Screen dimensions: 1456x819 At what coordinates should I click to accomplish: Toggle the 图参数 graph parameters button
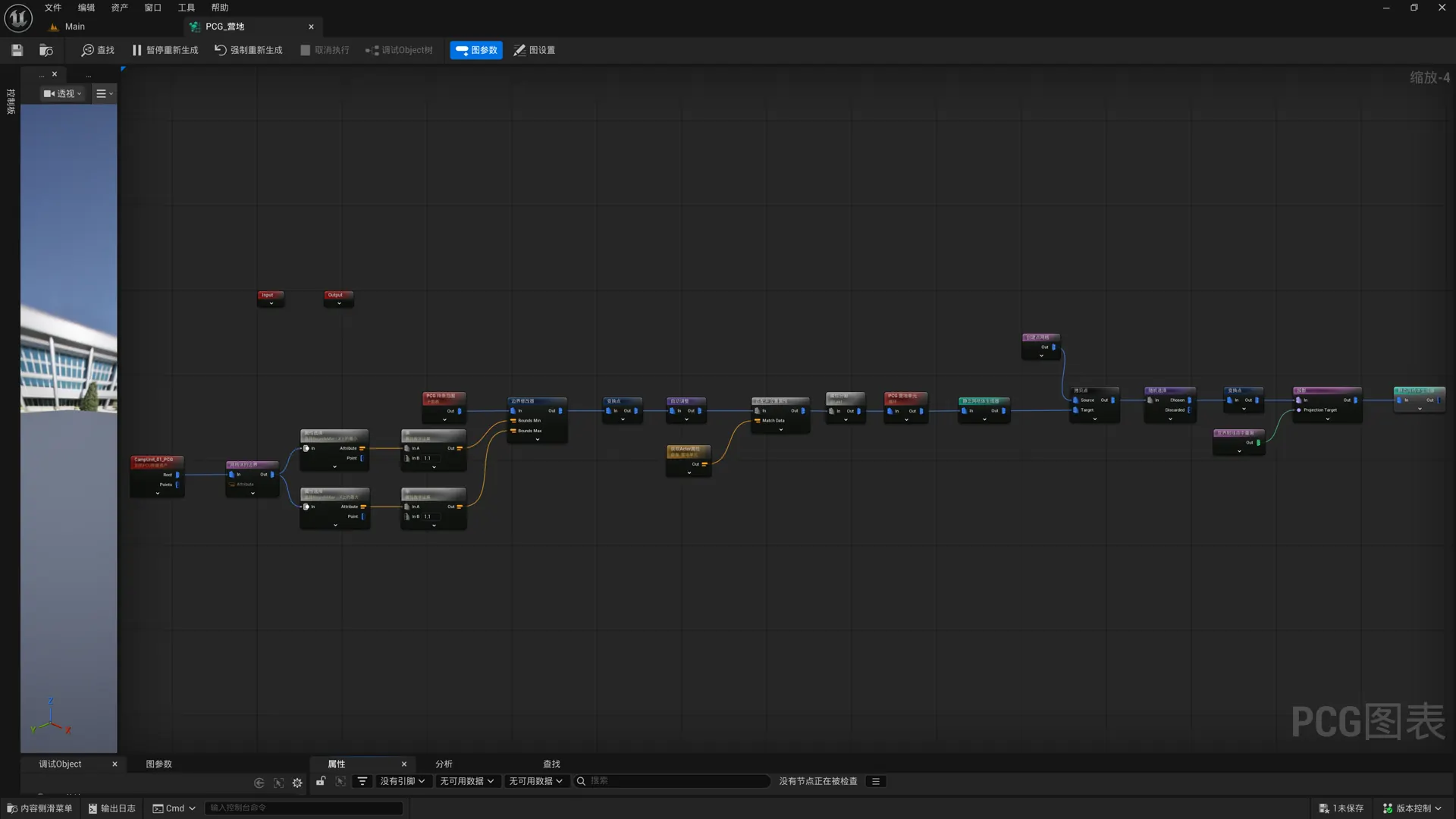[x=476, y=50]
